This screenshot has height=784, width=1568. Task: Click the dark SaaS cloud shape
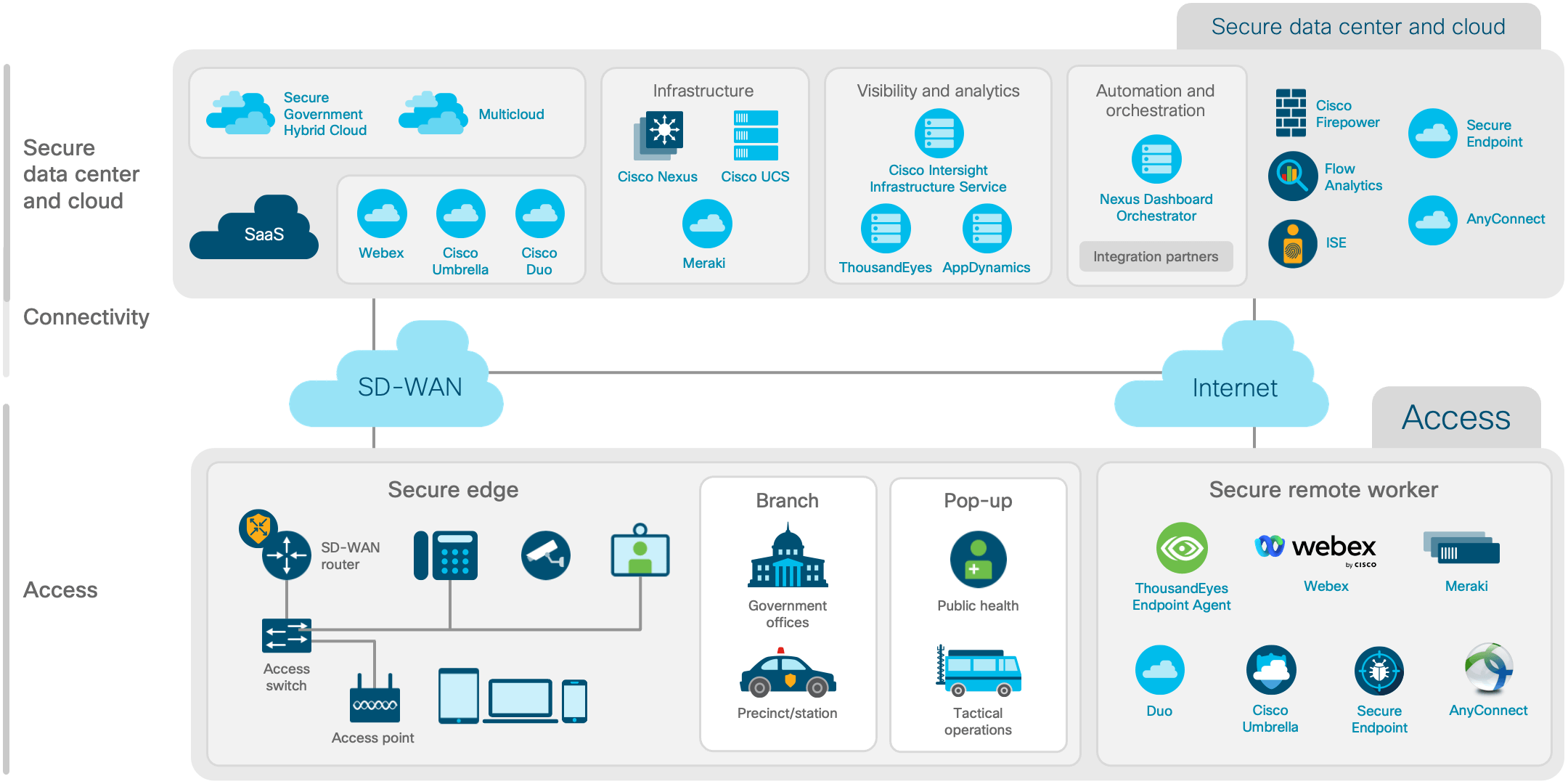point(254,227)
